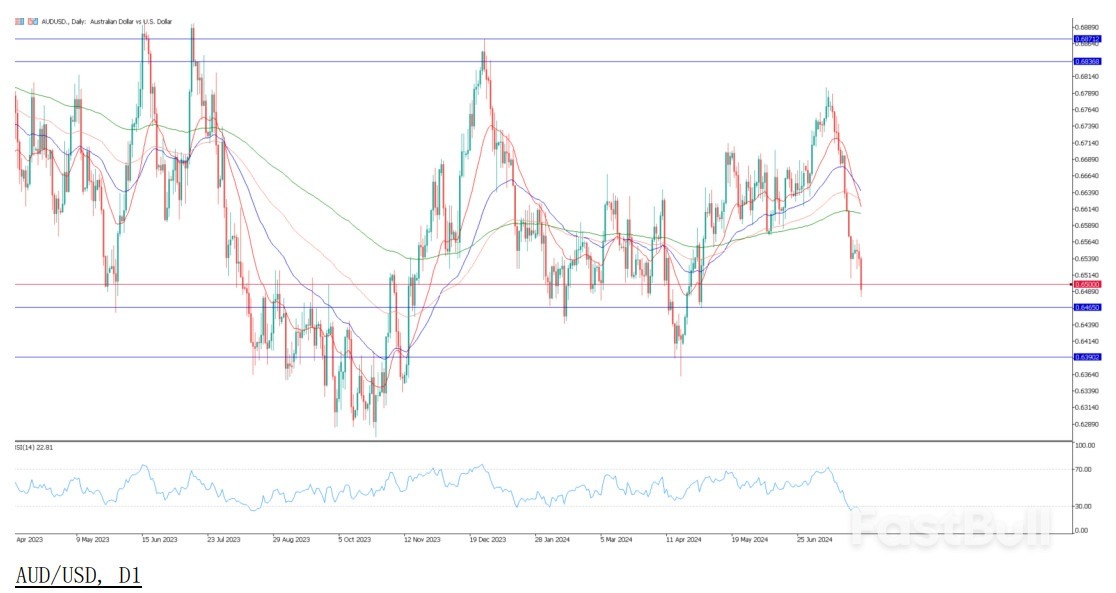The width and height of the screenshot is (1116, 593).
Task: Click the red 0.65000 current price label
Action: [x=1087, y=284]
